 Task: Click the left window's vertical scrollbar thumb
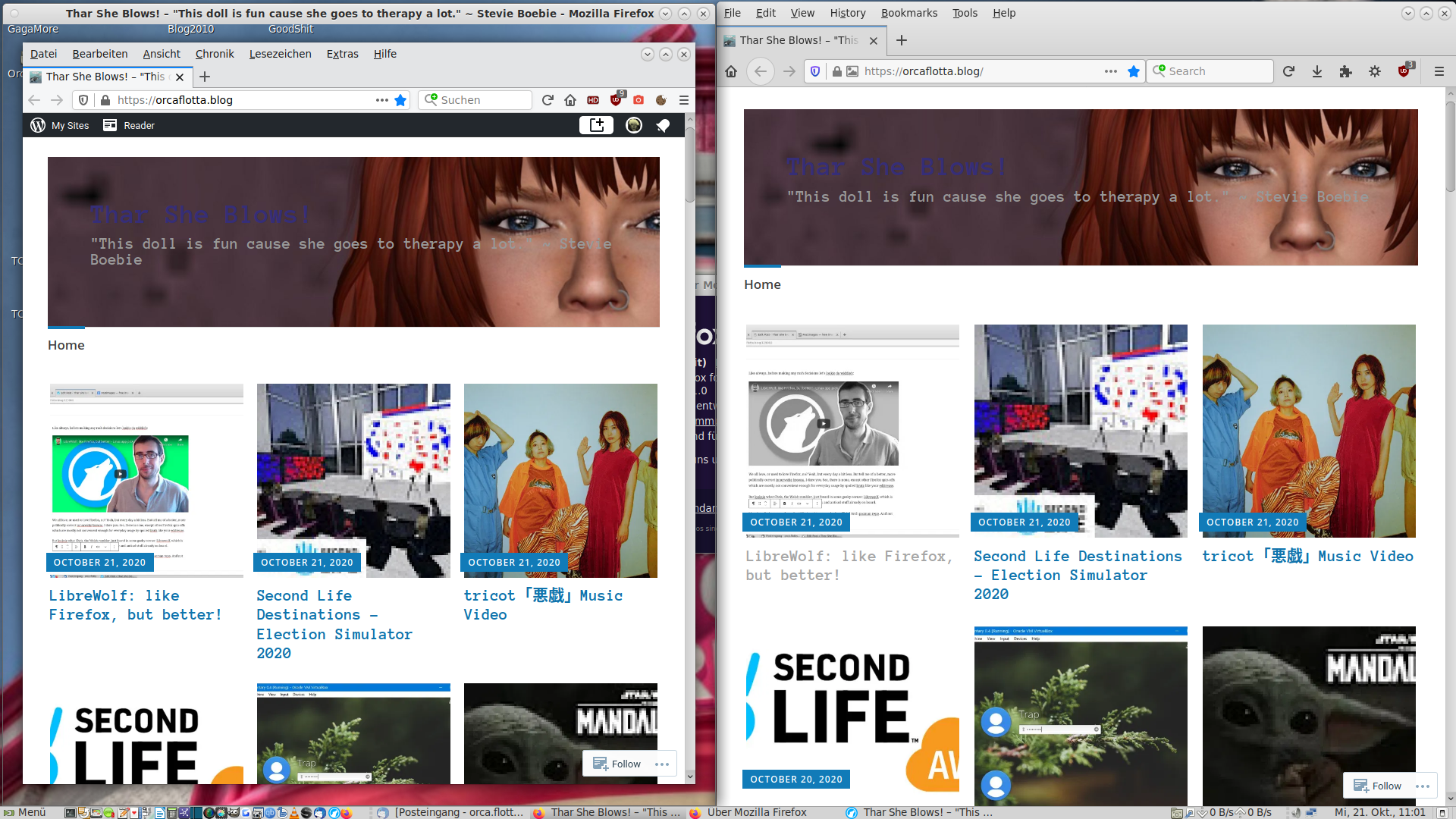690,164
